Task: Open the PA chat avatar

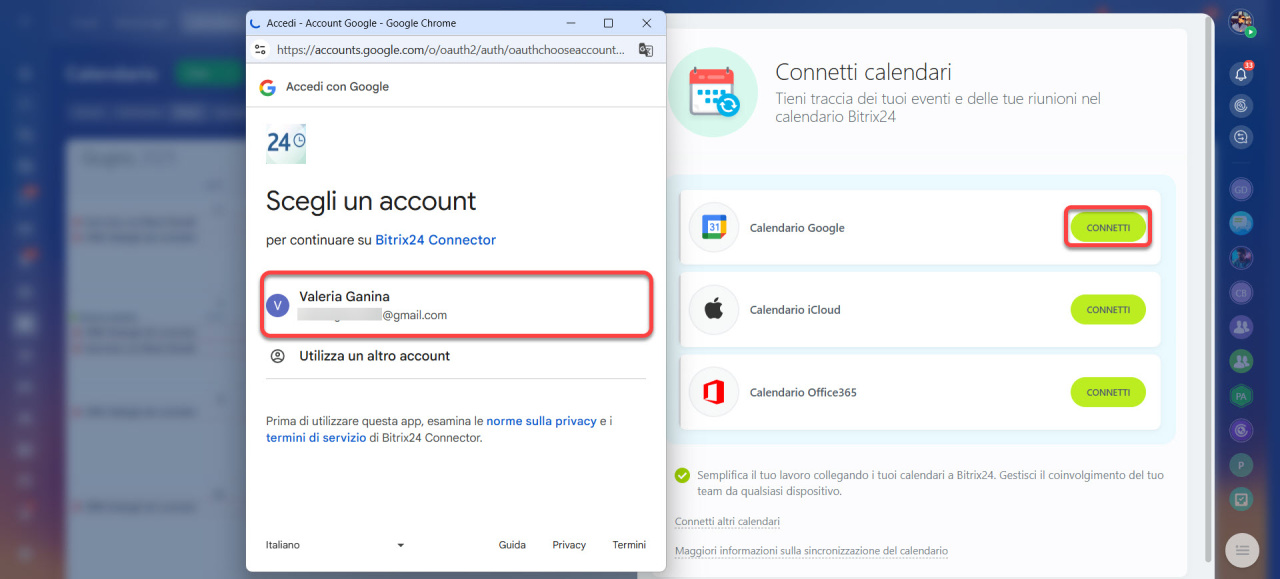Action: (x=1241, y=396)
